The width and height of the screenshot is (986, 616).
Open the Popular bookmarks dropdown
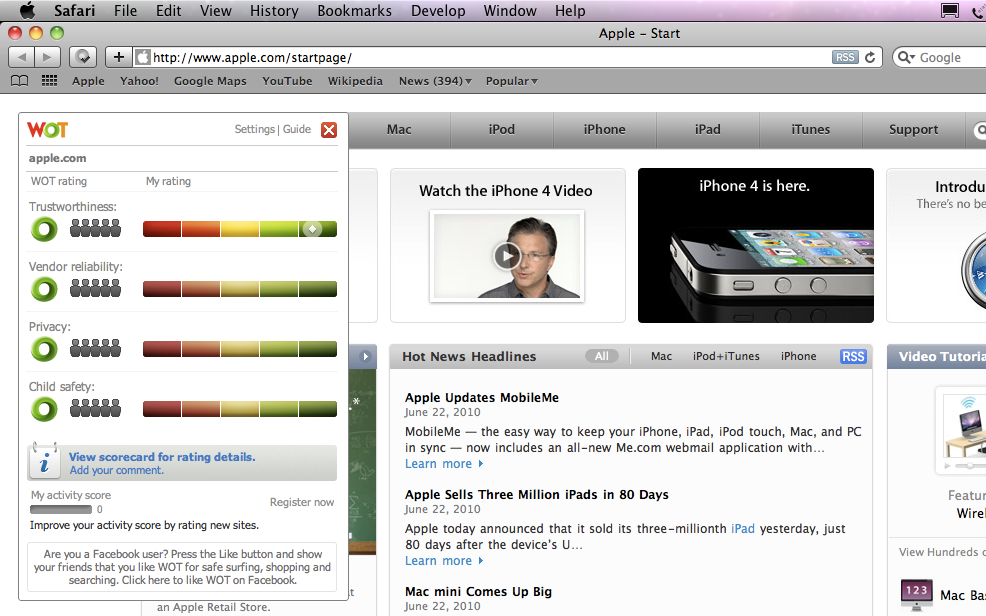click(x=511, y=81)
